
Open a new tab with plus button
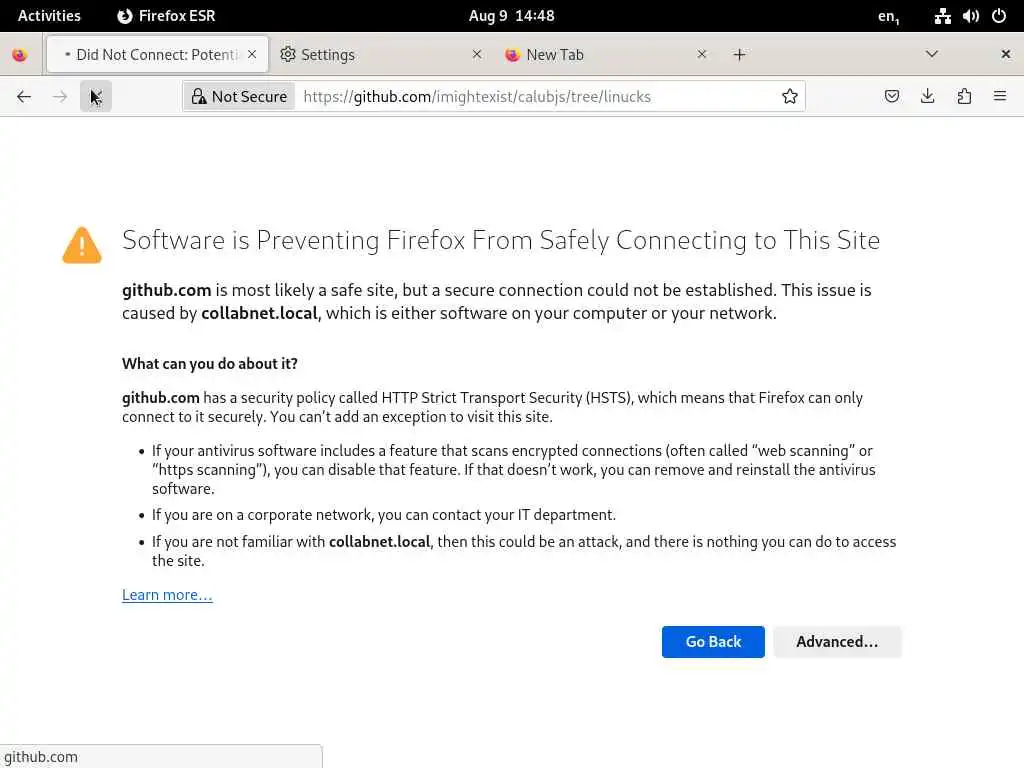[x=739, y=55]
